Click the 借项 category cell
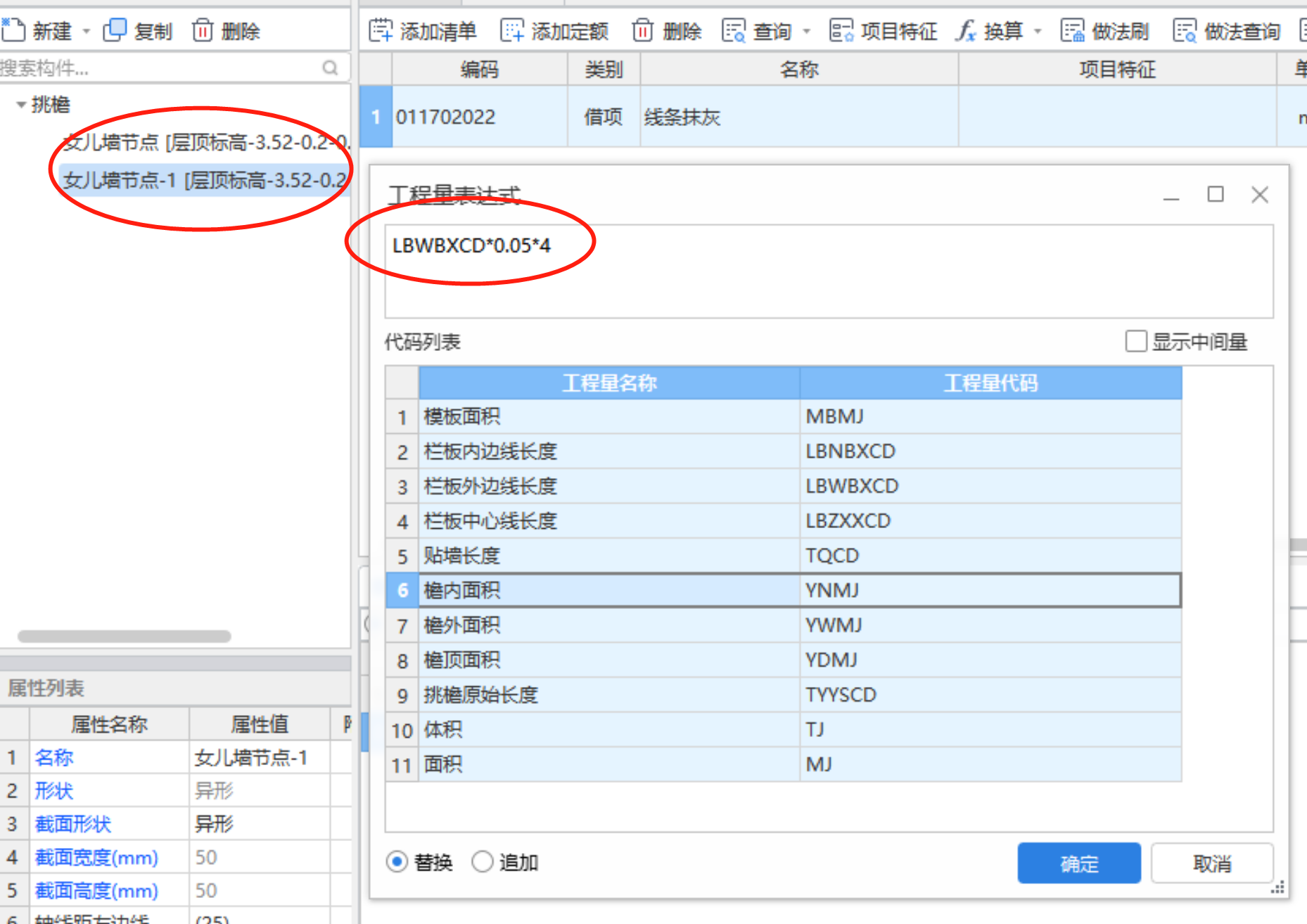The image size is (1307, 924). click(x=604, y=117)
